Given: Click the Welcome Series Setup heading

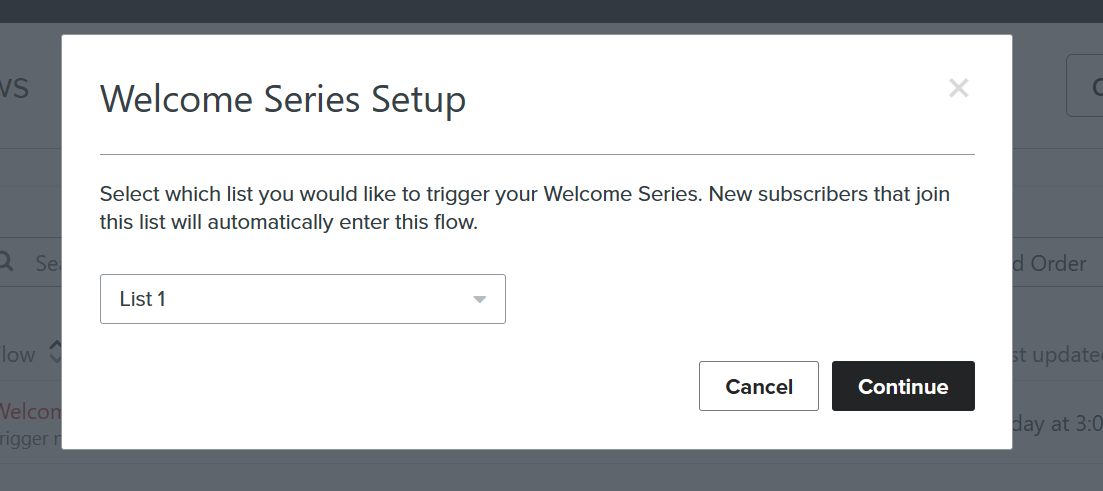Looking at the screenshot, I should (283, 98).
